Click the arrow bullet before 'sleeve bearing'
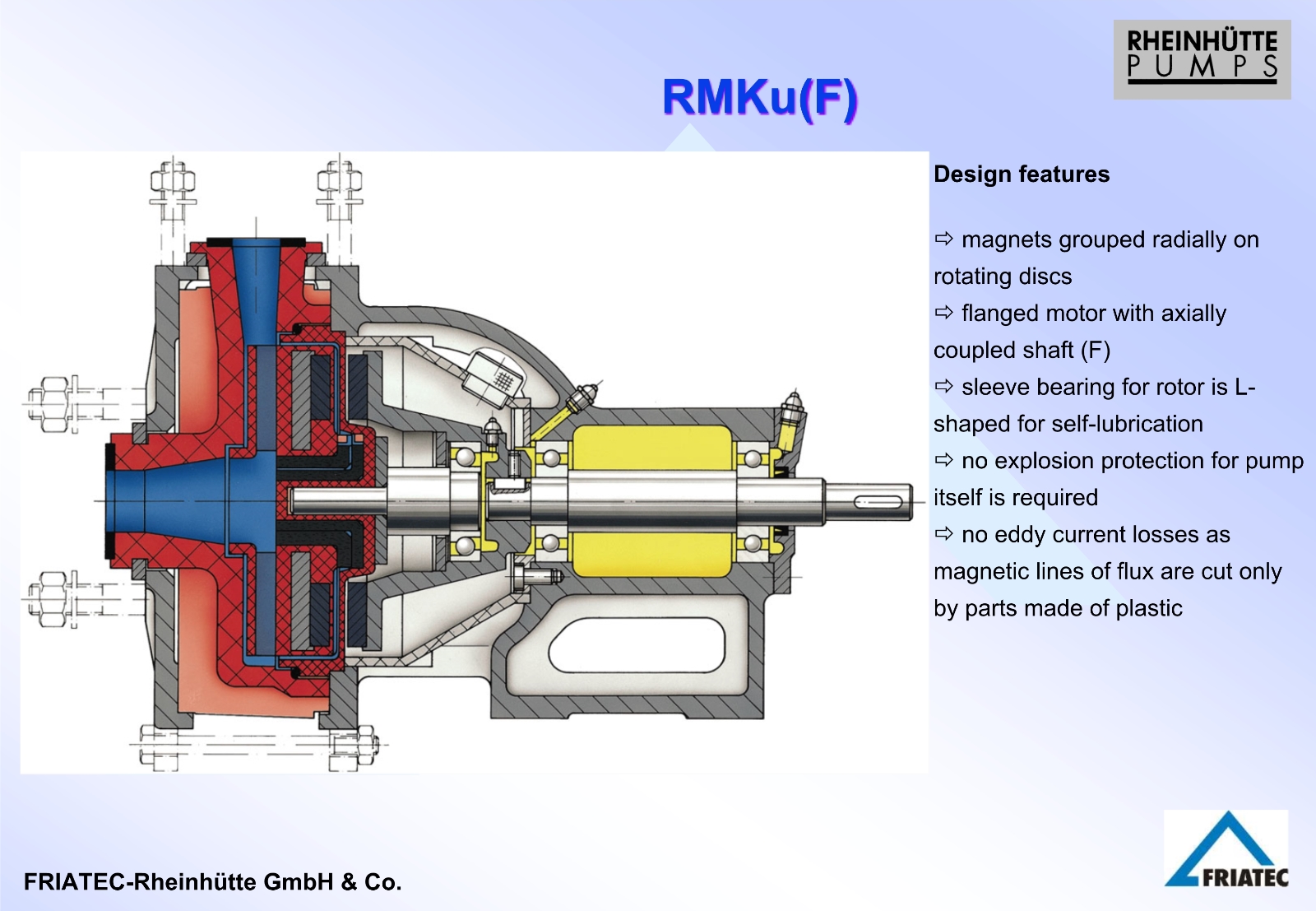 pyautogui.click(x=943, y=386)
